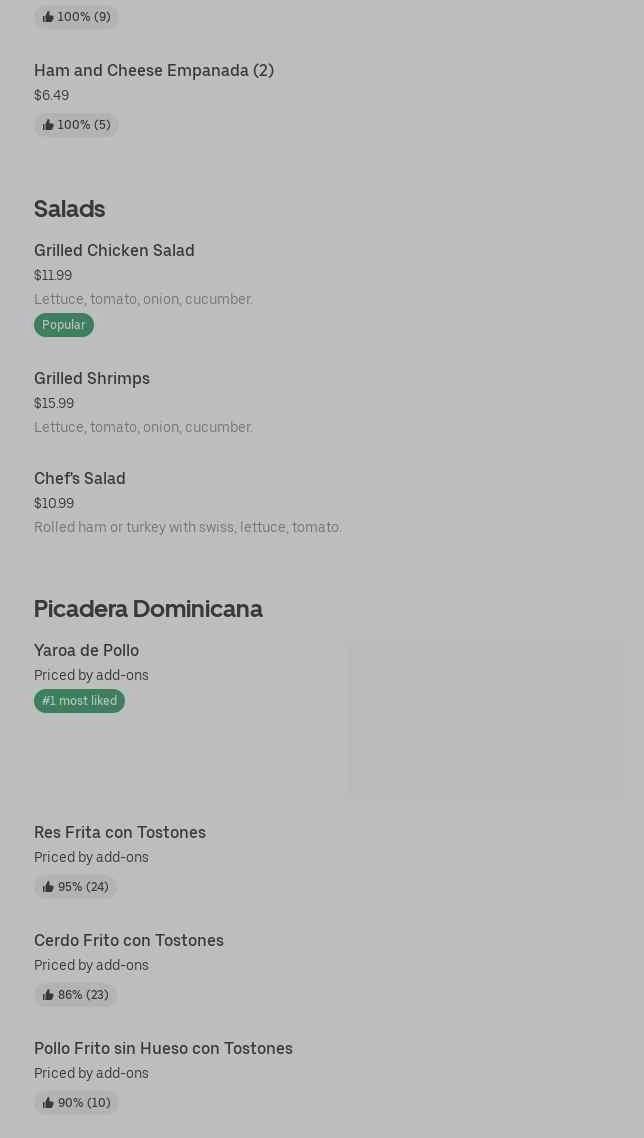Viewport: 644px width, 1138px height.
Task: Click the Picadera Dominicana section heading
Action: coord(148,609)
